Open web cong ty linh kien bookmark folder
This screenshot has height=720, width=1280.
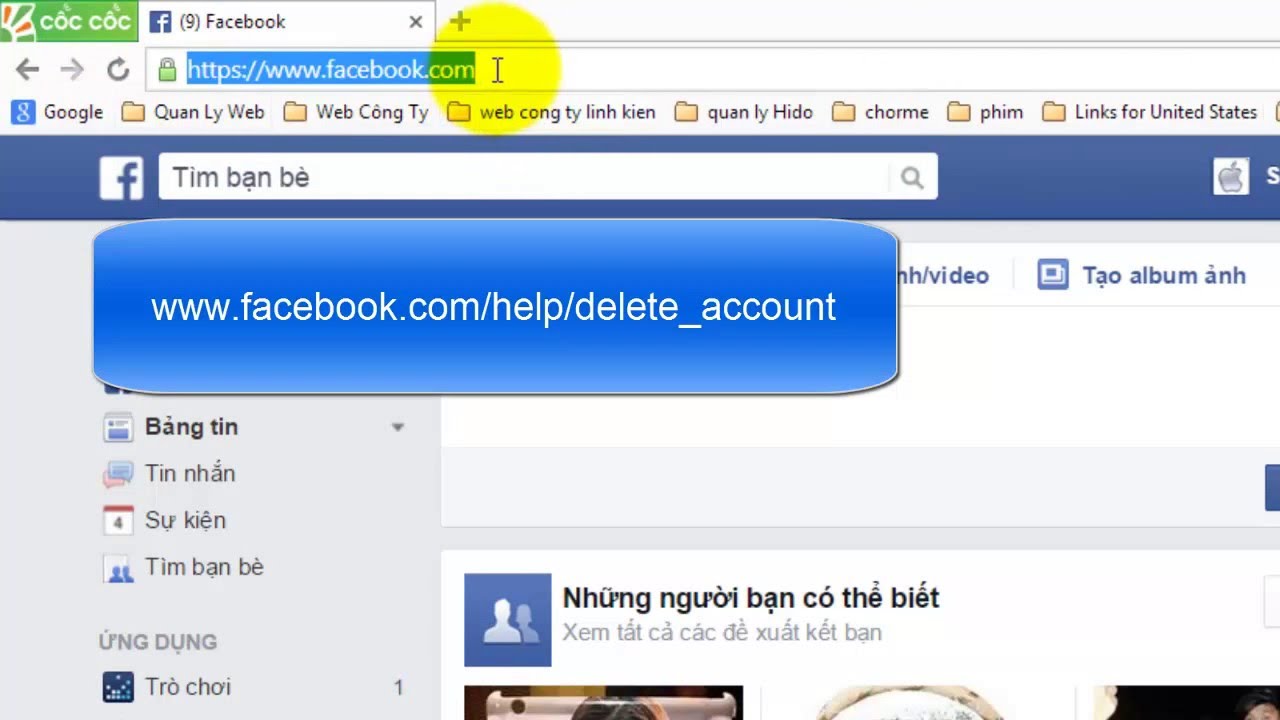551,112
